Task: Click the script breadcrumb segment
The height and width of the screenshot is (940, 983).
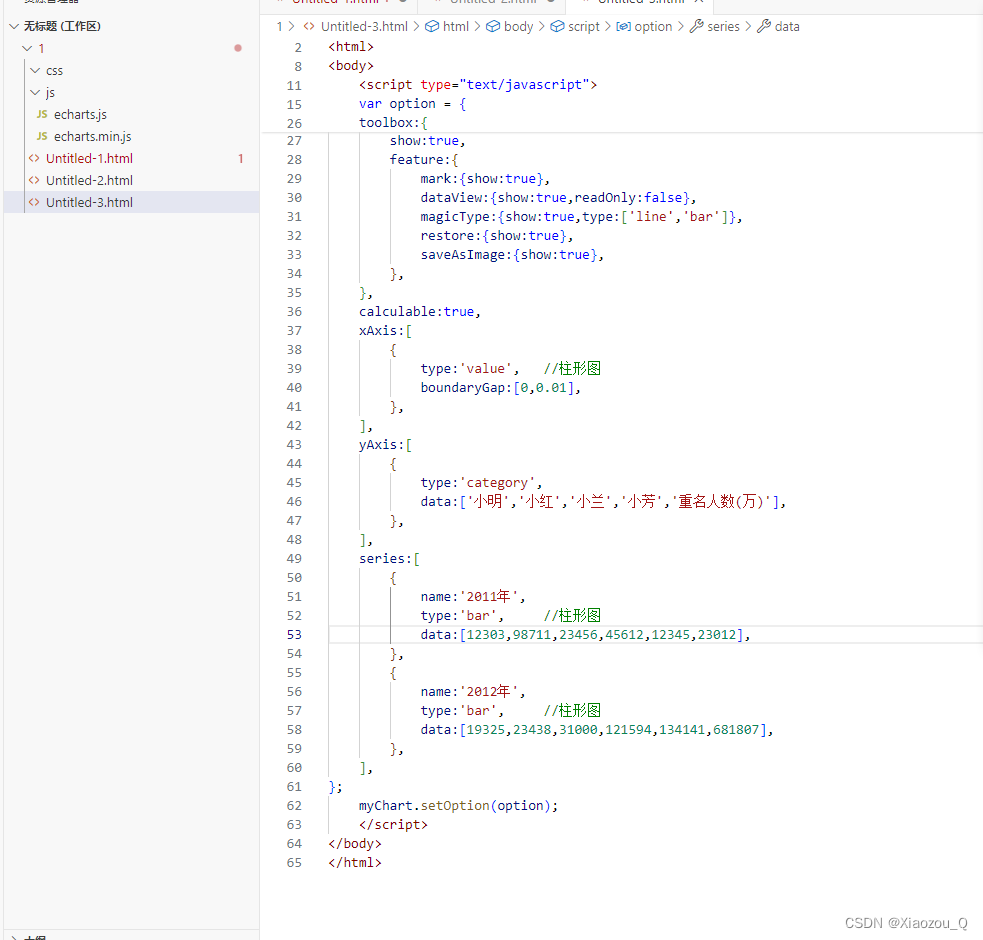Action: click(x=584, y=26)
